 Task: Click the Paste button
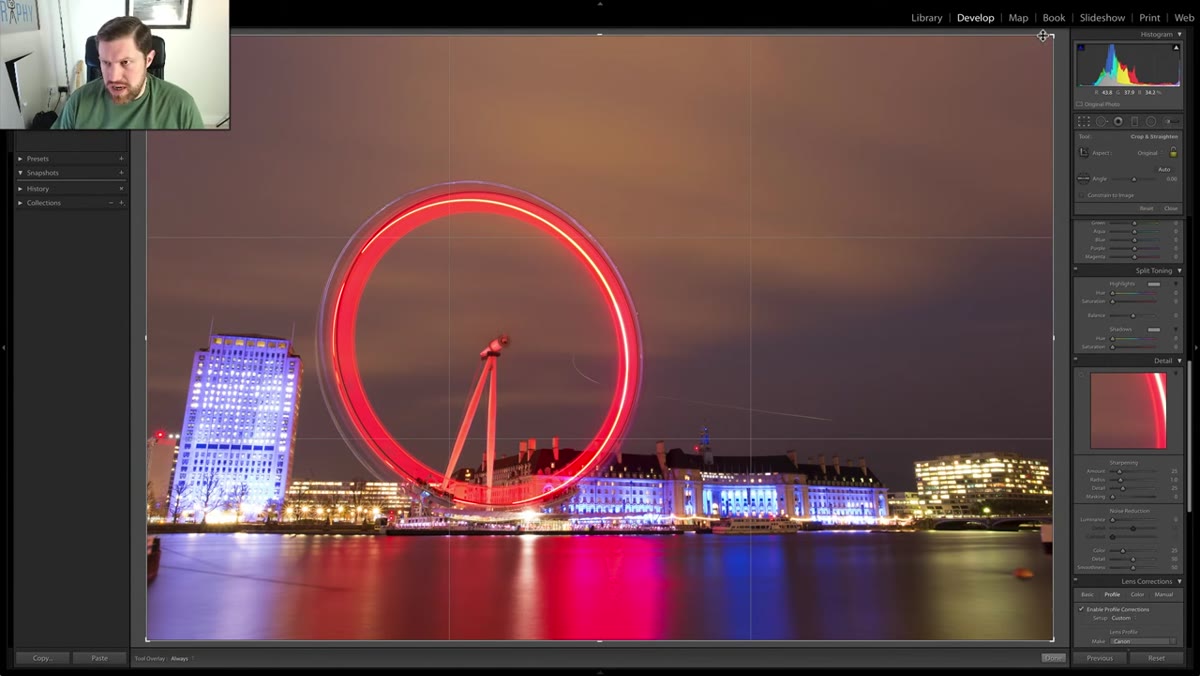coord(99,658)
